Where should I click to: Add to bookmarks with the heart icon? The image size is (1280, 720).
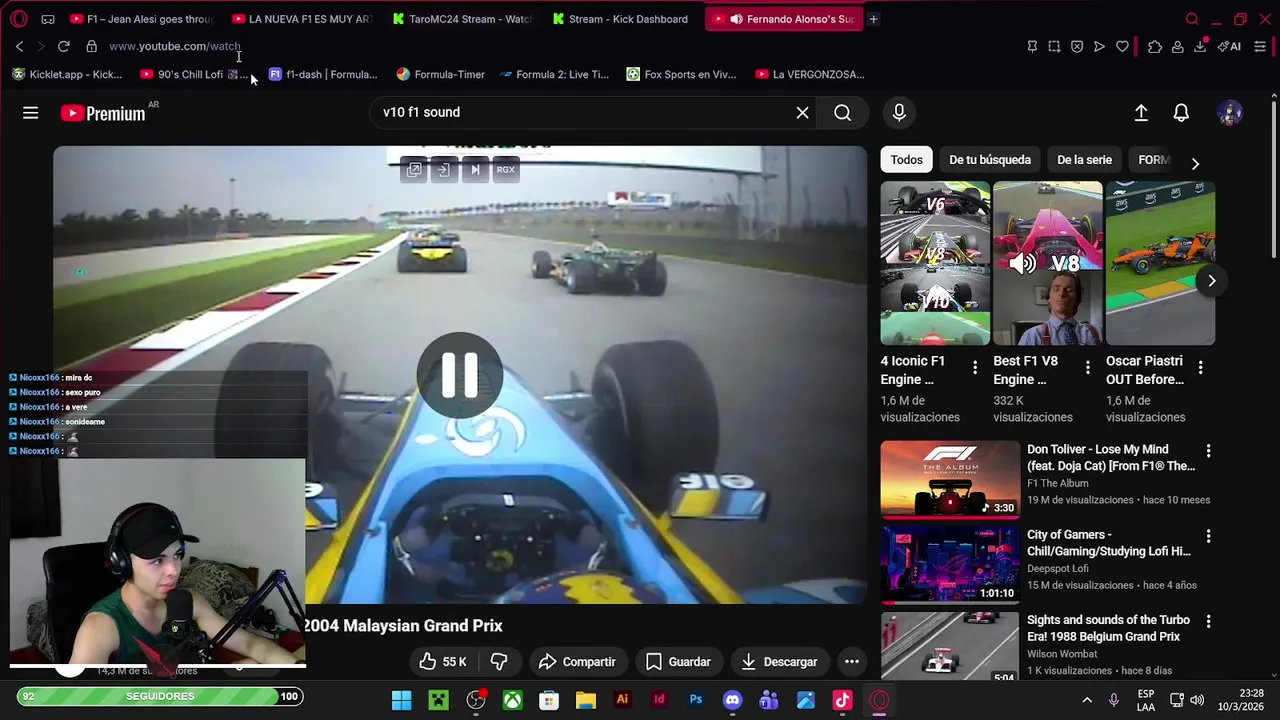pos(1122,46)
